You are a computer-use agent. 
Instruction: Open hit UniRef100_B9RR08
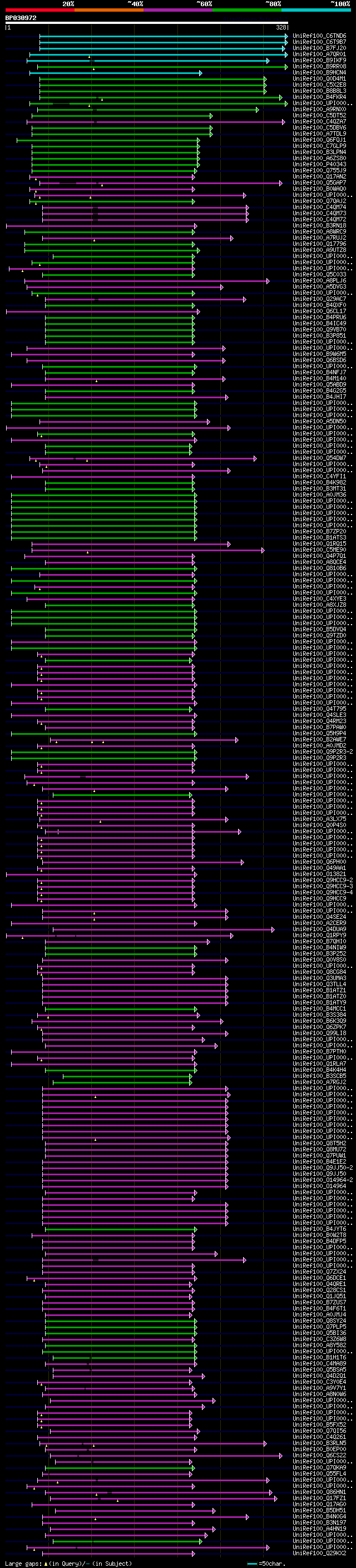[x=319, y=66]
